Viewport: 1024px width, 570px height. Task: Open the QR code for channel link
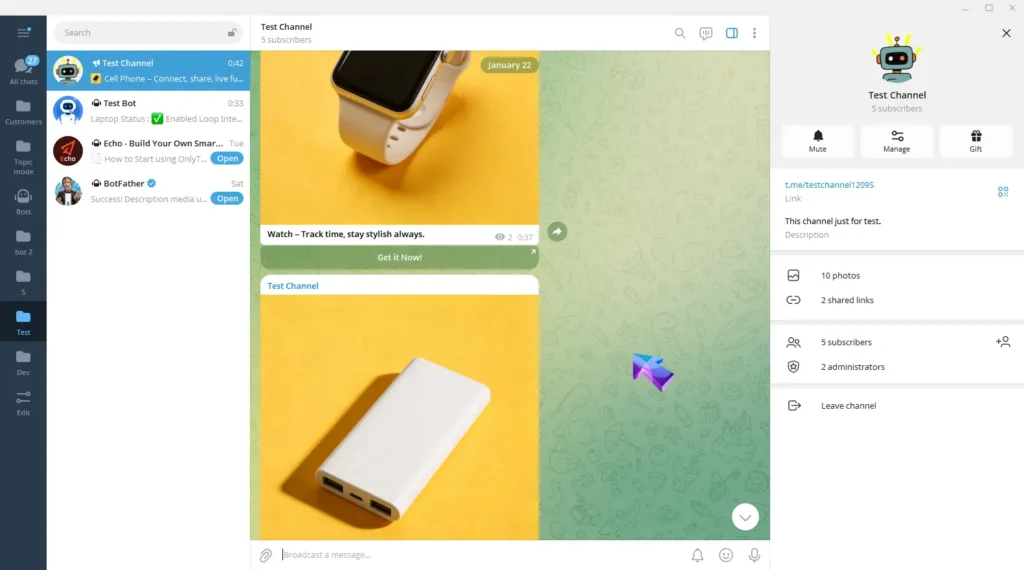click(1003, 191)
